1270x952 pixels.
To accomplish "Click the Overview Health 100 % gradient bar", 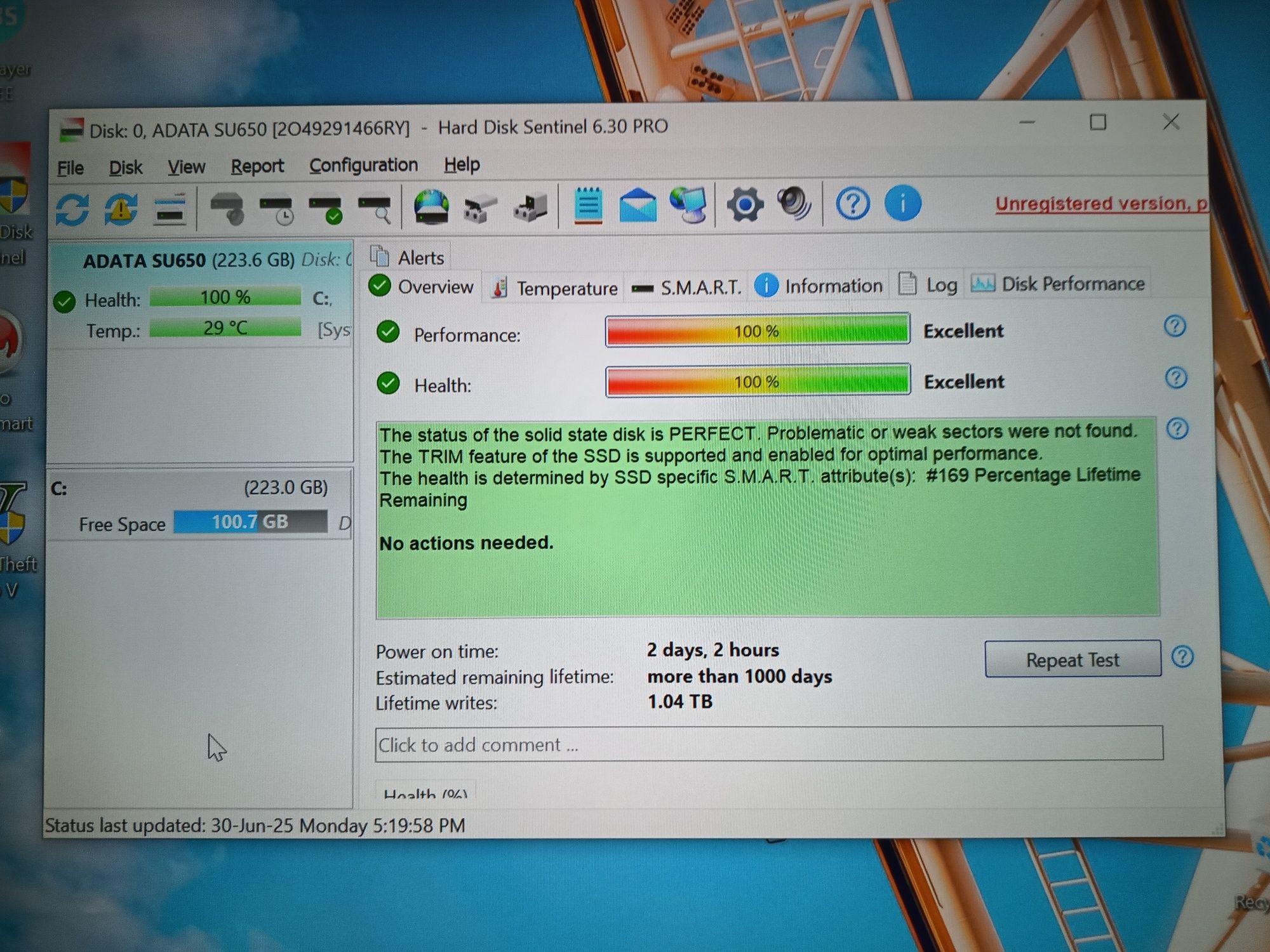I will point(758,381).
